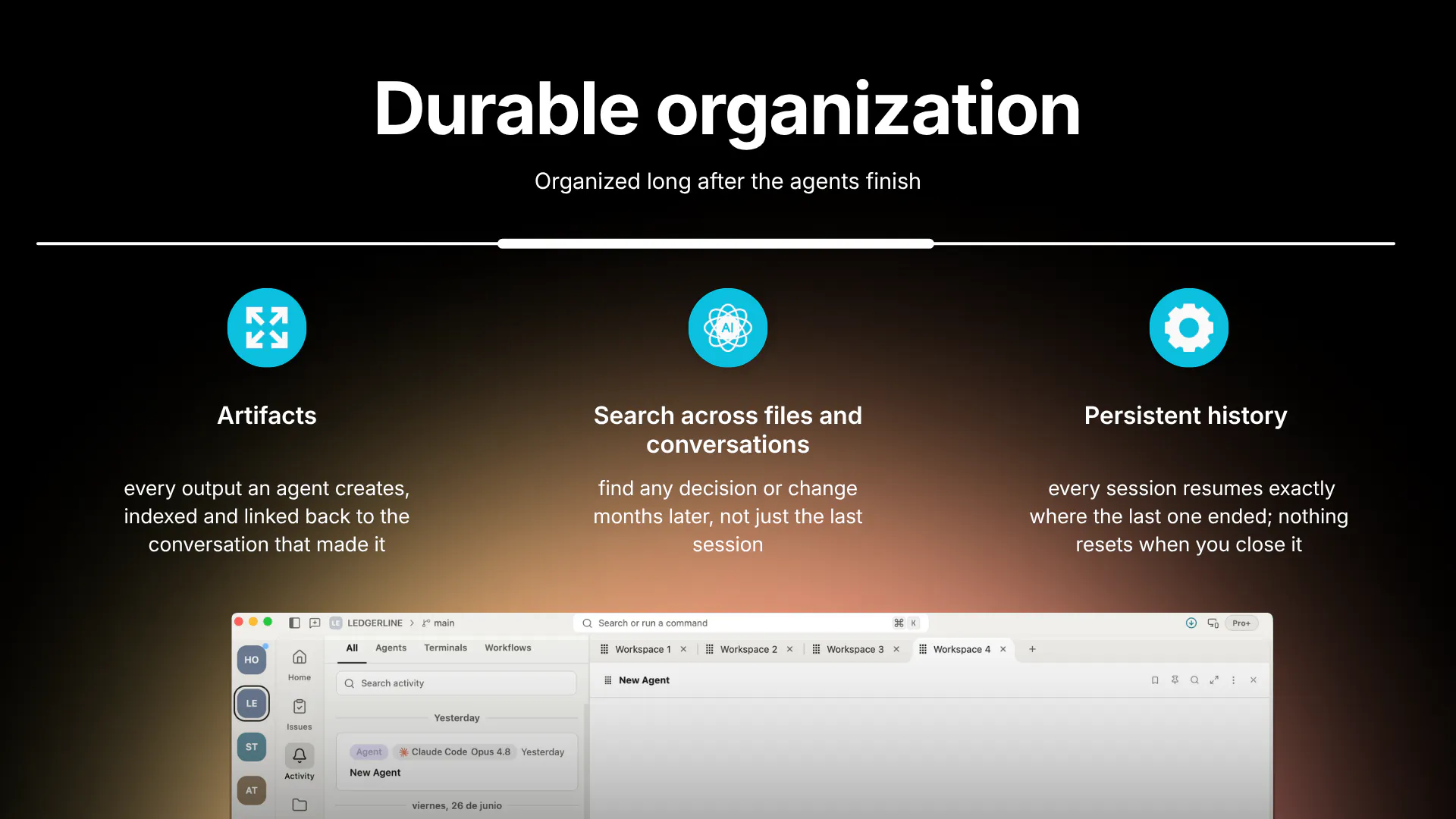Click the Search activity field
This screenshot has height=819, width=1456.
click(x=457, y=683)
